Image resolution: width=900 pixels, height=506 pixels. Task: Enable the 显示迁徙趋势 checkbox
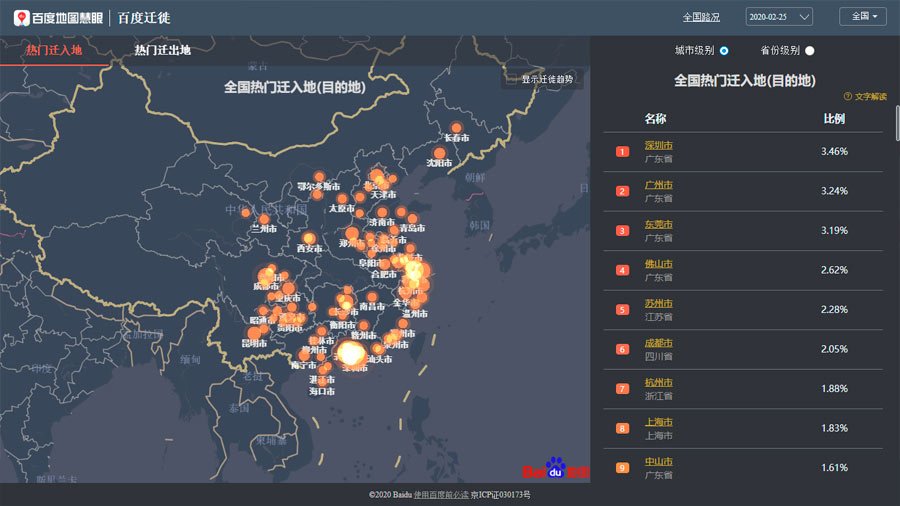(x=511, y=80)
